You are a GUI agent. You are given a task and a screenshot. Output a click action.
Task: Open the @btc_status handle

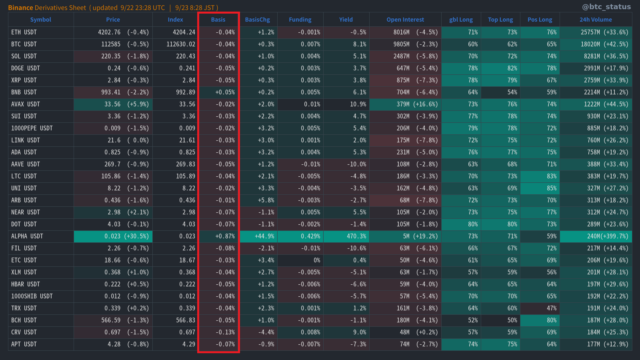pyautogui.click(x=606, y=7)
